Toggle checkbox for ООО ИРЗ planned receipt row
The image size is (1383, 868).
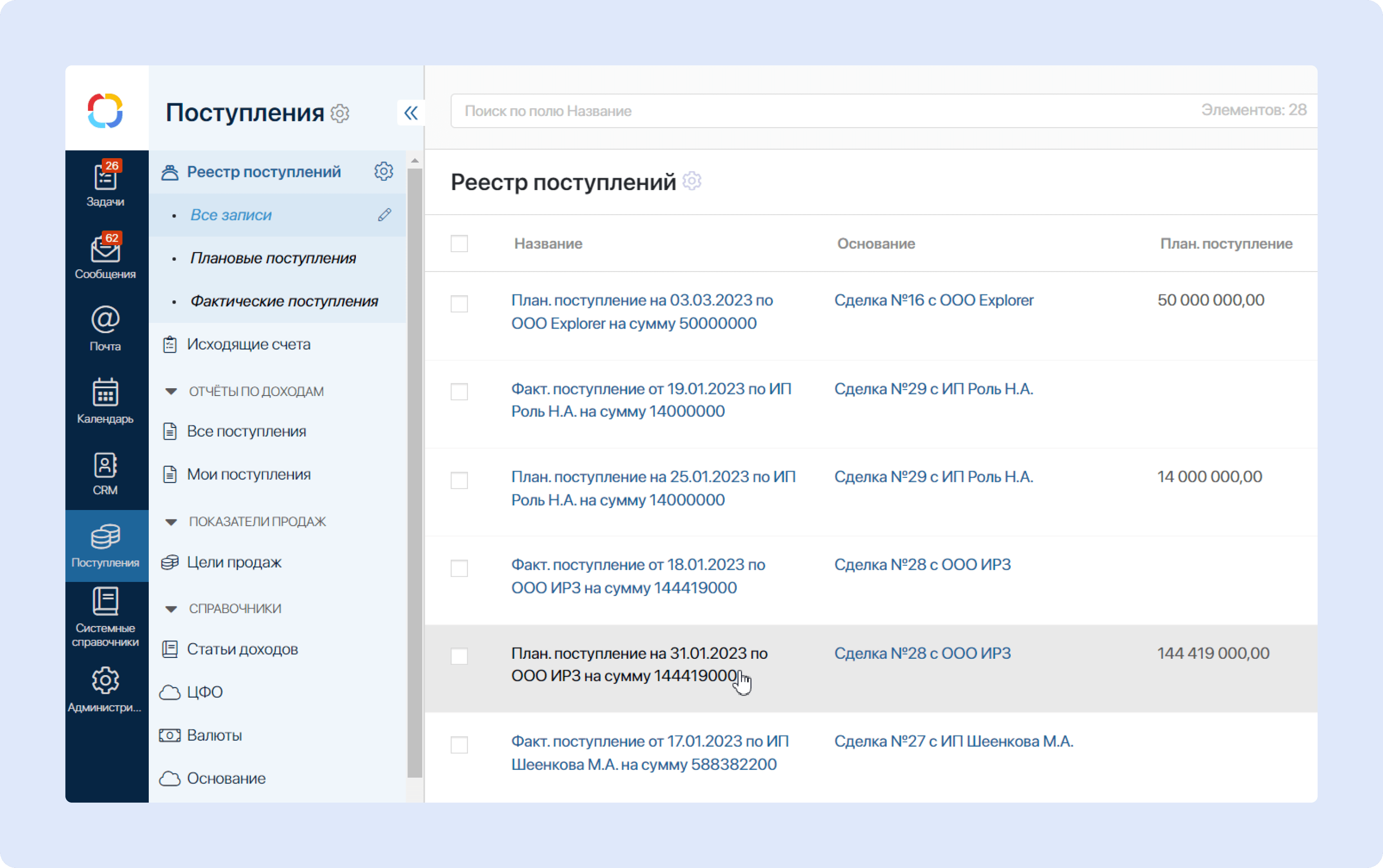point(460,655)
